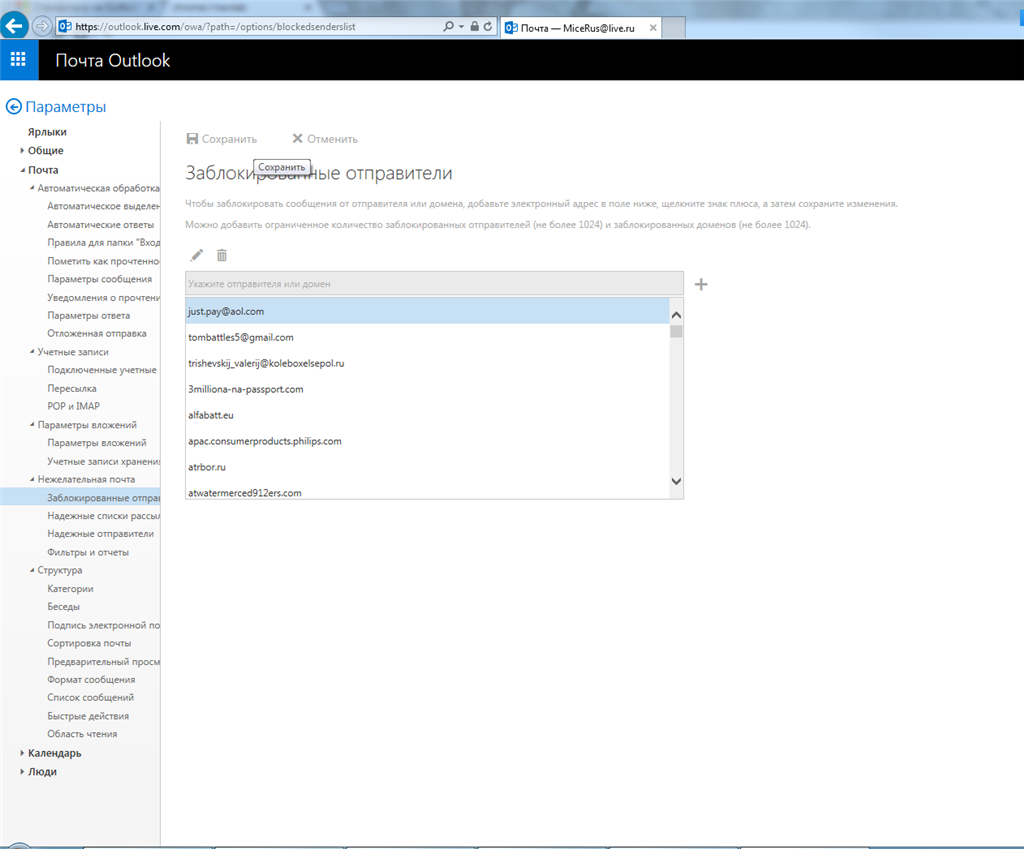The width and height of the screenshot is (1024, 849).
Task: Open Беседы settings
Action: [x=63, y=607]
